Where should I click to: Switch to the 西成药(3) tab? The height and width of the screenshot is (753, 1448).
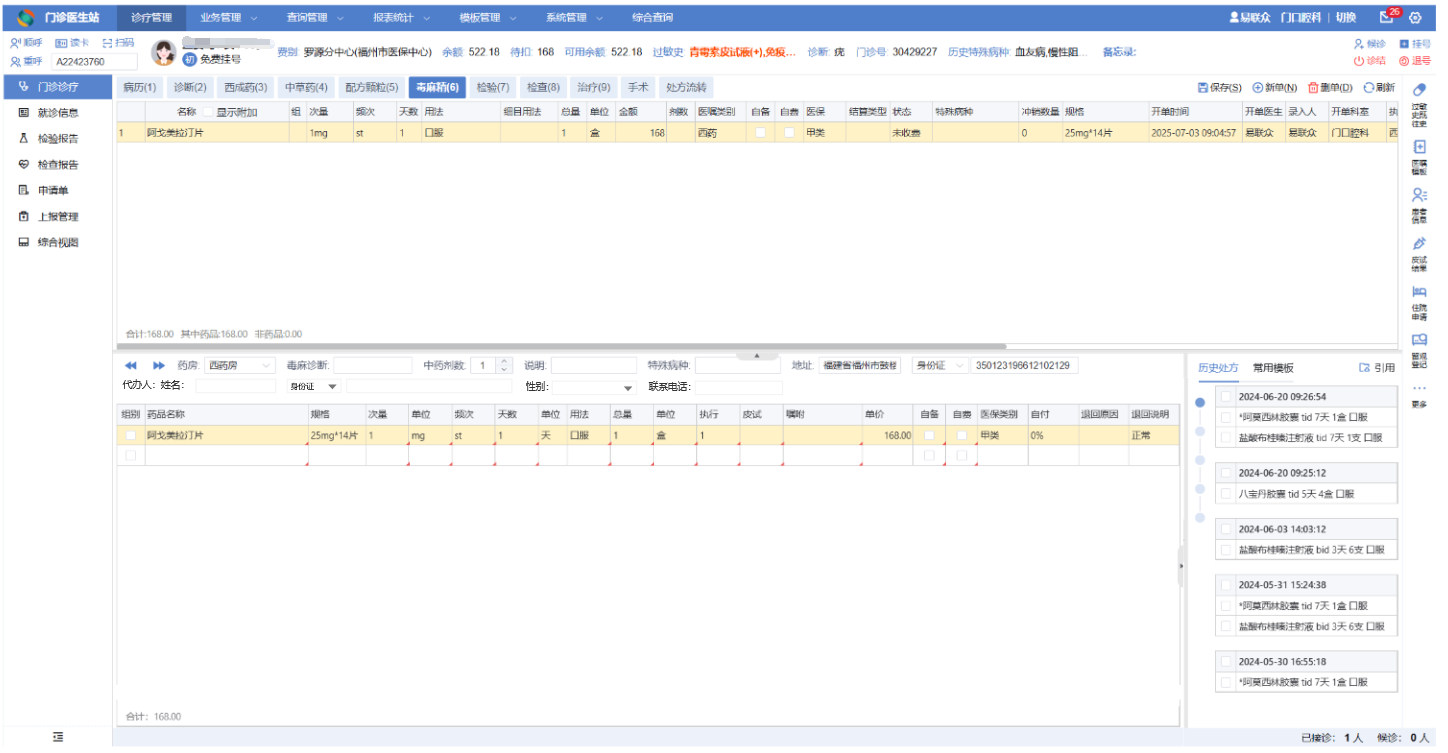click(x=246, y=88)
